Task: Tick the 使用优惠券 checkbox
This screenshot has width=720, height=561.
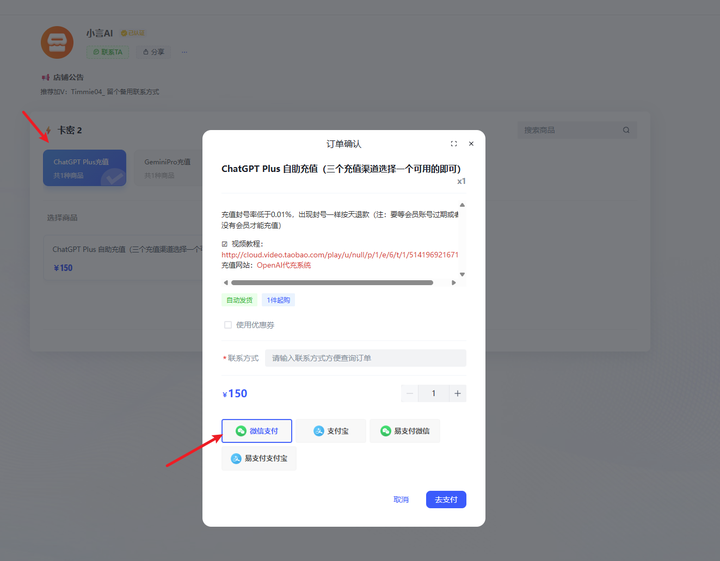Action: [228, 325]
